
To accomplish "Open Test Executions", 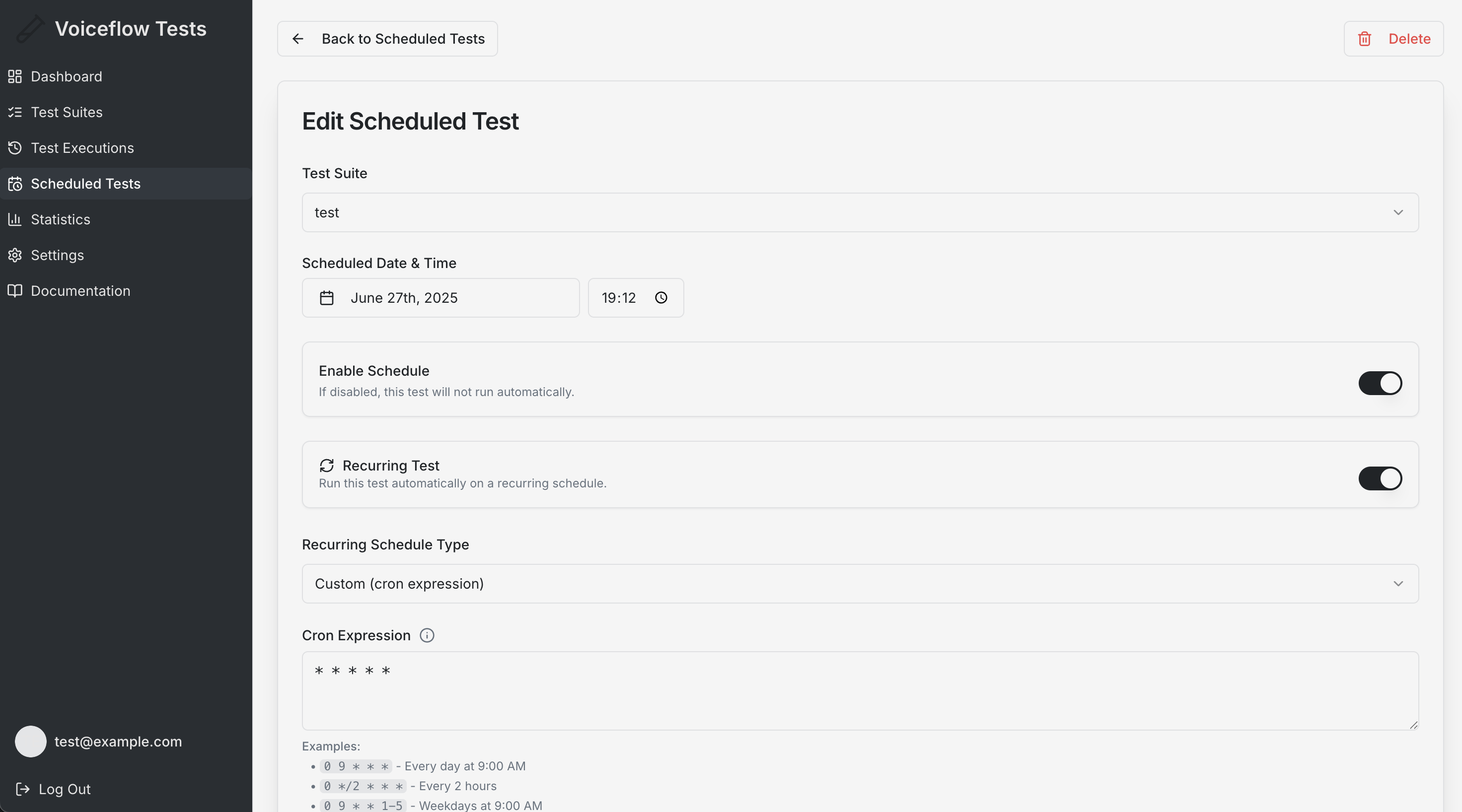I will [x=126, y=148].
